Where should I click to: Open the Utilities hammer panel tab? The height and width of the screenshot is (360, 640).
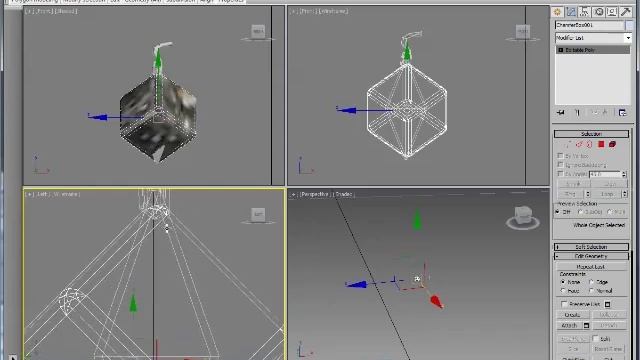coord(625,12)
